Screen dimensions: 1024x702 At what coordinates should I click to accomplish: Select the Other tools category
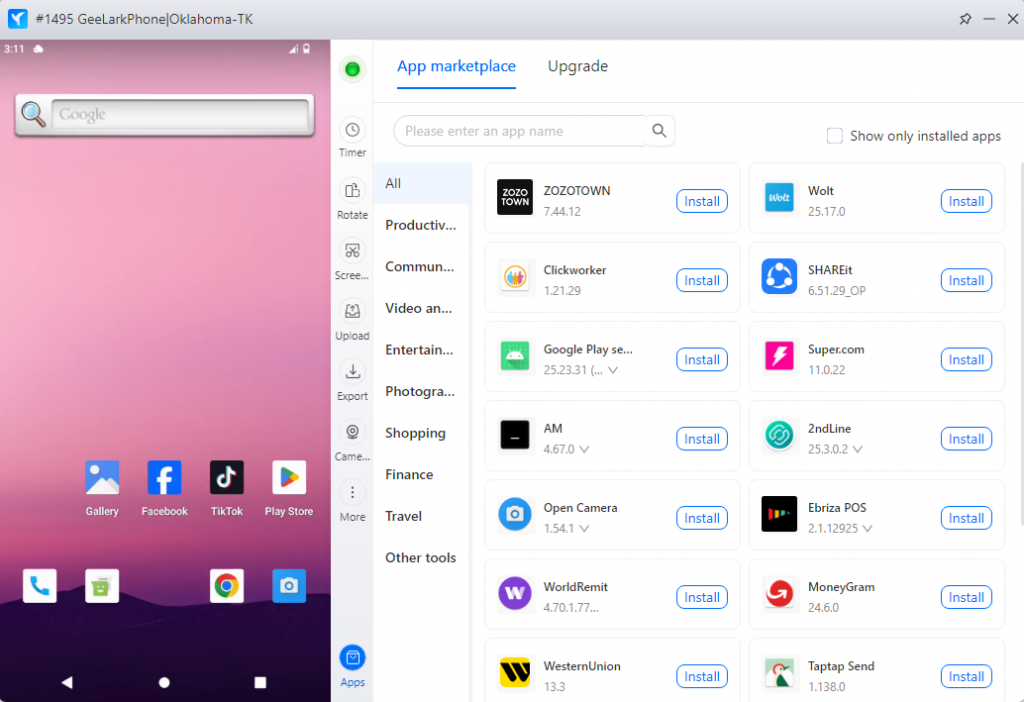pyautogui.click(x=422, y=558)
